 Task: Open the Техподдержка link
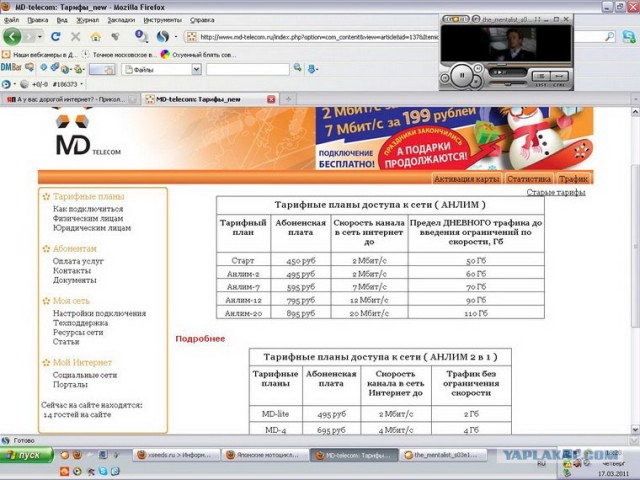coord(80,323)
